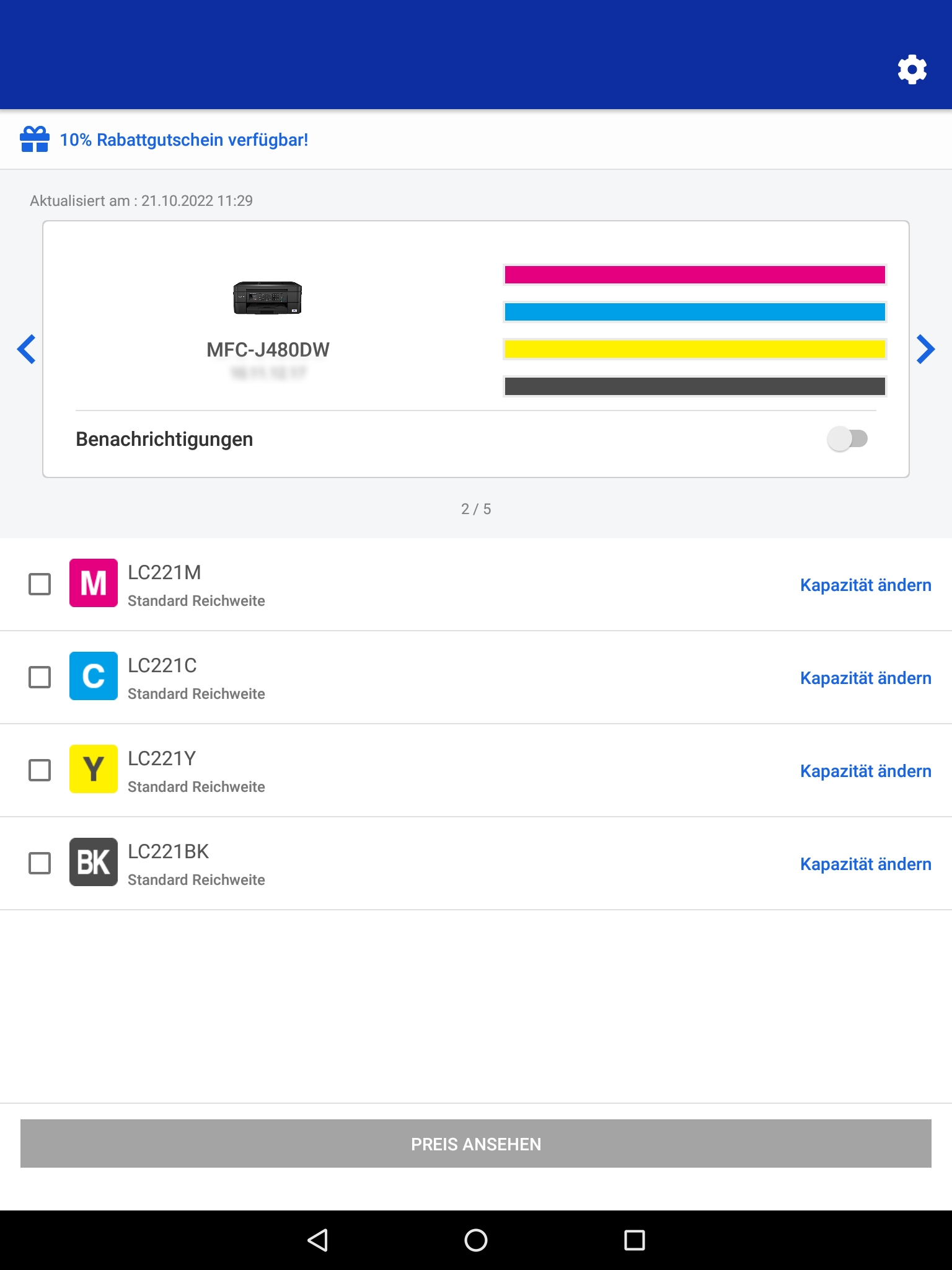
Task: Tap the black ink level bar
Action: pyautogui.click(x=695, y=386)
